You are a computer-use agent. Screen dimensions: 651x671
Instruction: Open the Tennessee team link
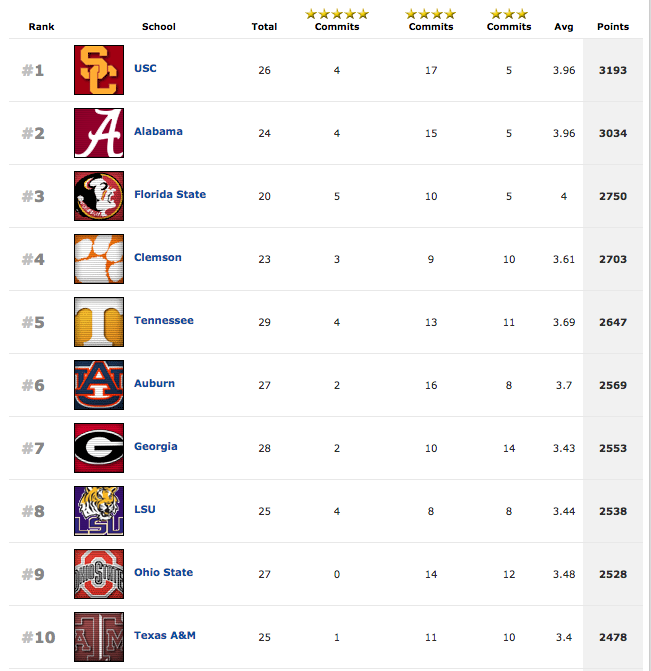(163, 321)
